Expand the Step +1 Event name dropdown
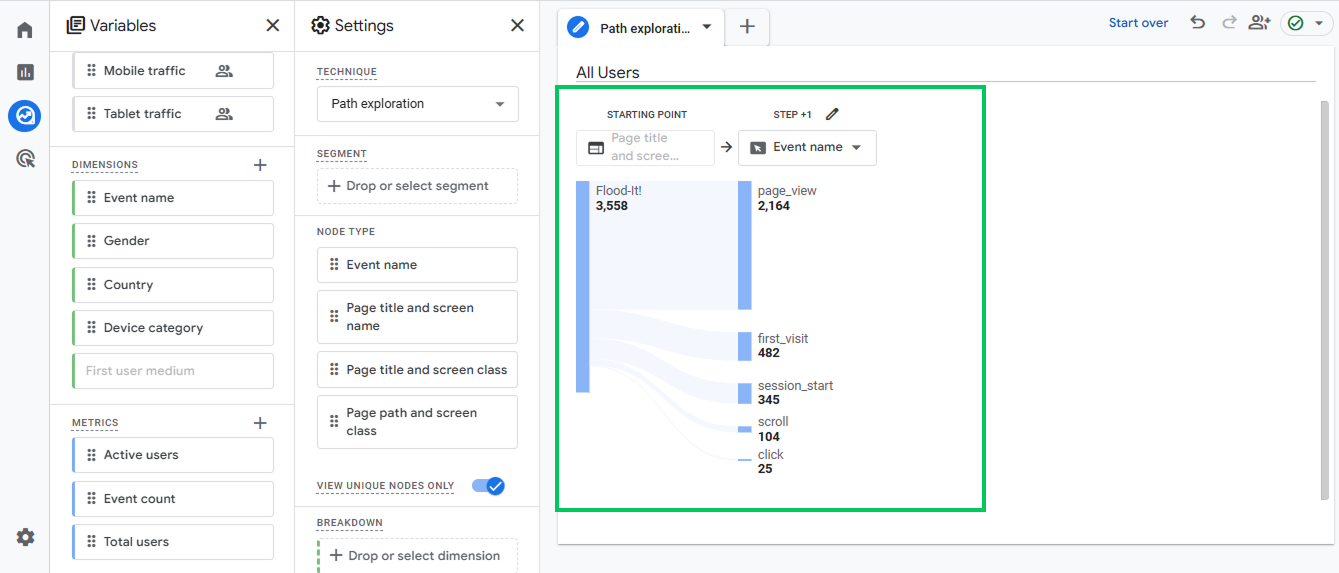The height and width of the screenshot is (573, 1339). point(807,147)
